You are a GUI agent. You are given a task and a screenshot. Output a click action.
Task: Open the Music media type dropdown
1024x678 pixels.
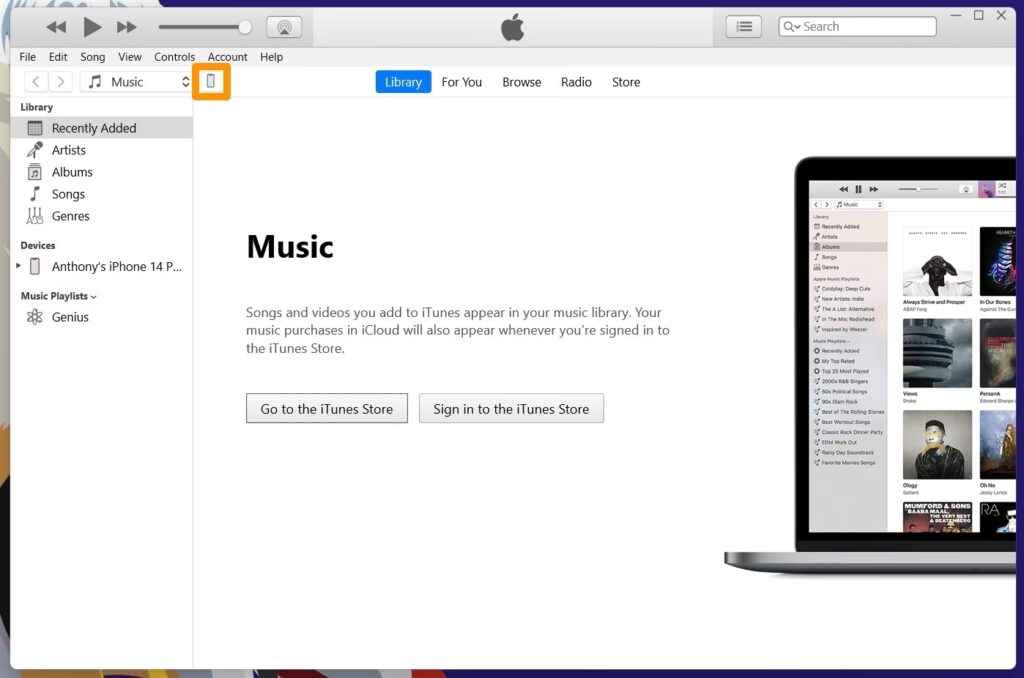136,82
